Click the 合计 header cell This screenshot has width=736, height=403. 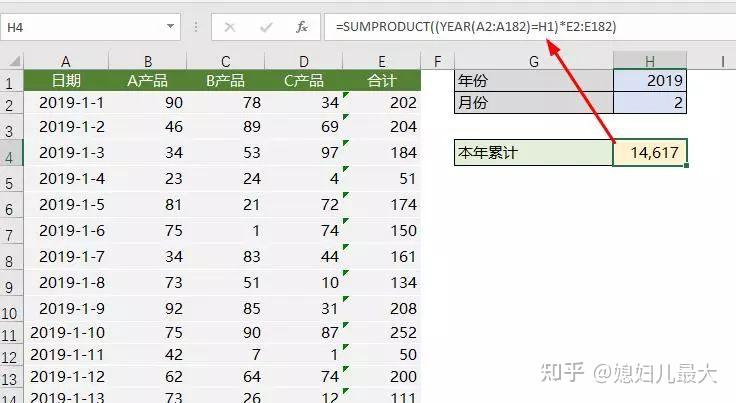click(x=382, y=81)
